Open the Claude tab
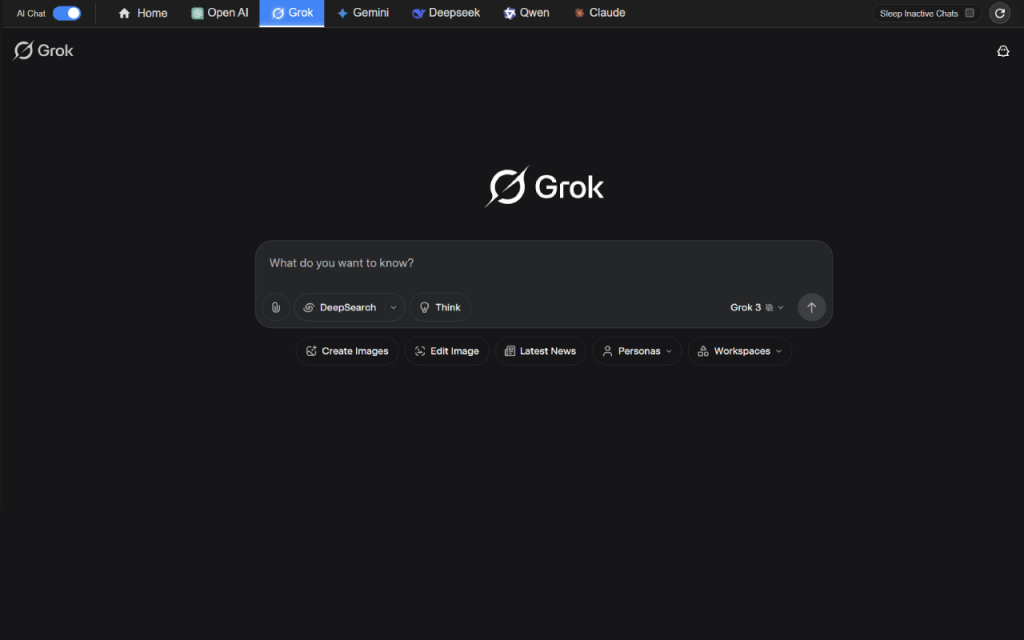 pyautogui.click(x=600, y=13)
